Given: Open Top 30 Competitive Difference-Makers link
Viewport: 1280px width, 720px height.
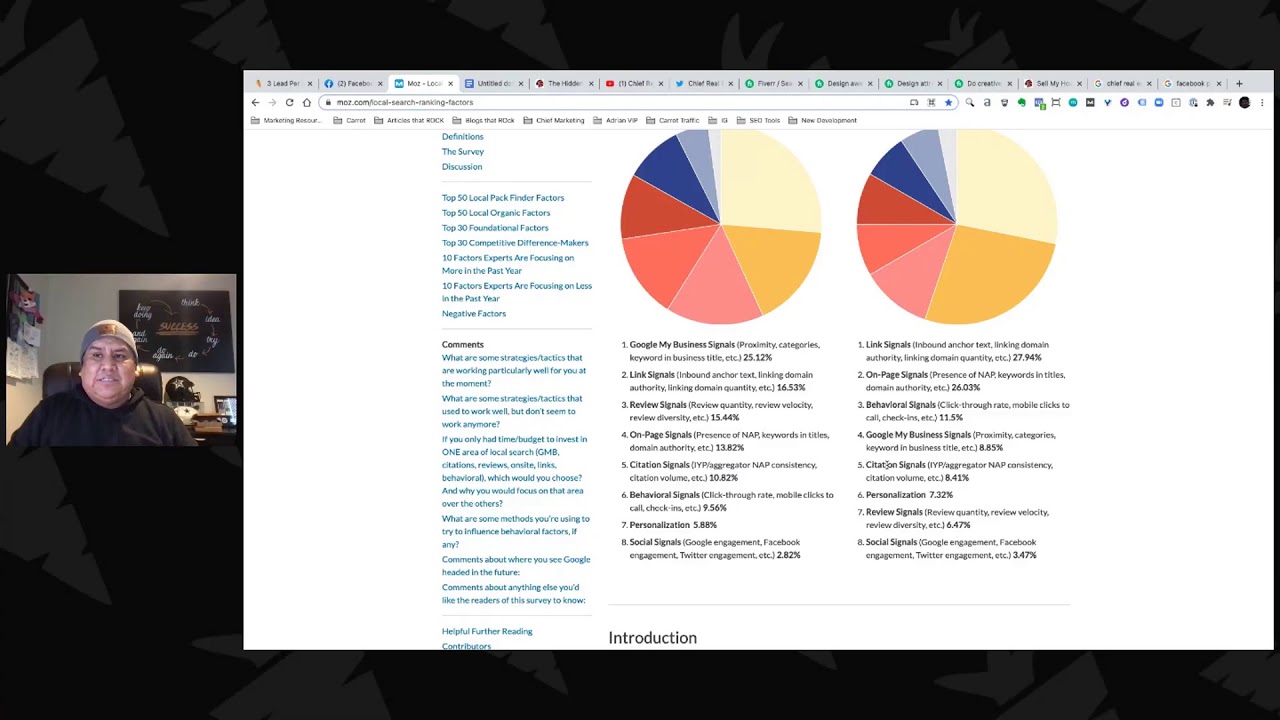Looking at the screenshot, I should [x=515, y=242].
